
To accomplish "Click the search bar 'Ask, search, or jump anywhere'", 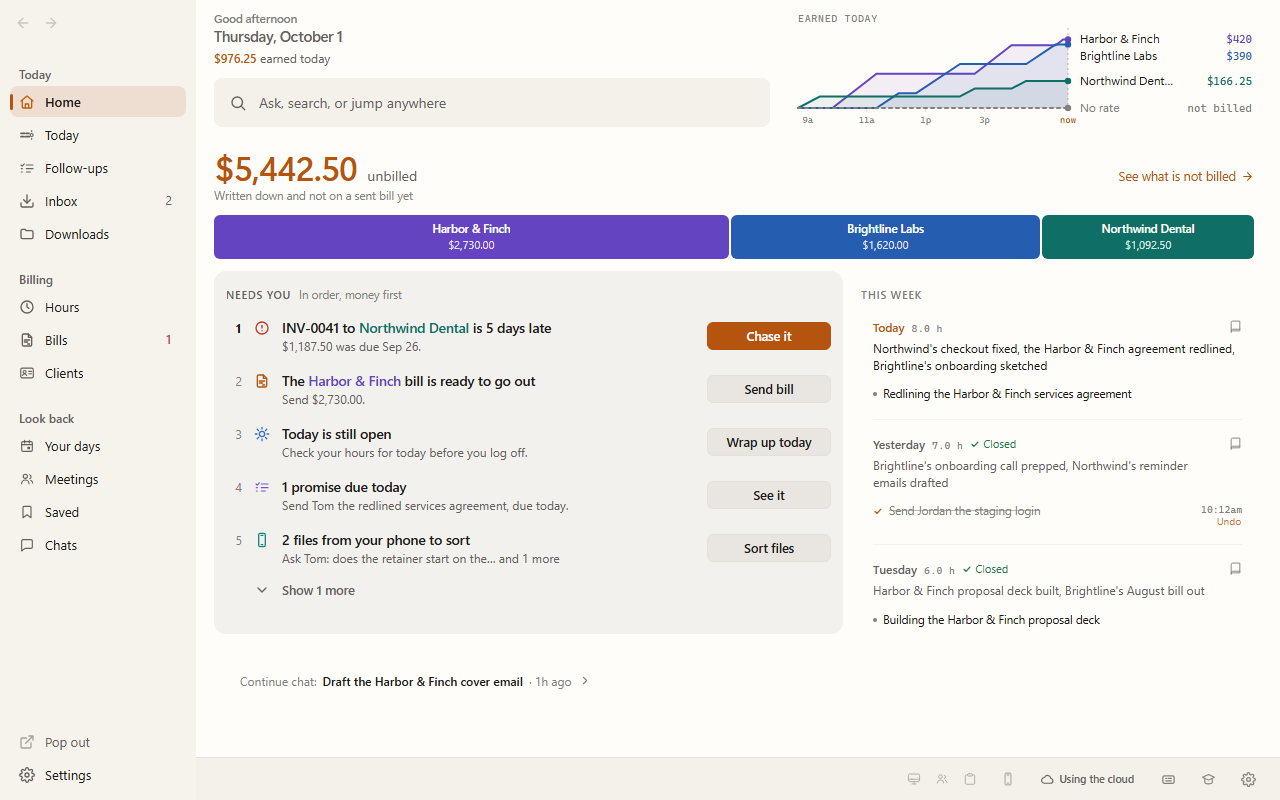I will (x=492, y=103).
